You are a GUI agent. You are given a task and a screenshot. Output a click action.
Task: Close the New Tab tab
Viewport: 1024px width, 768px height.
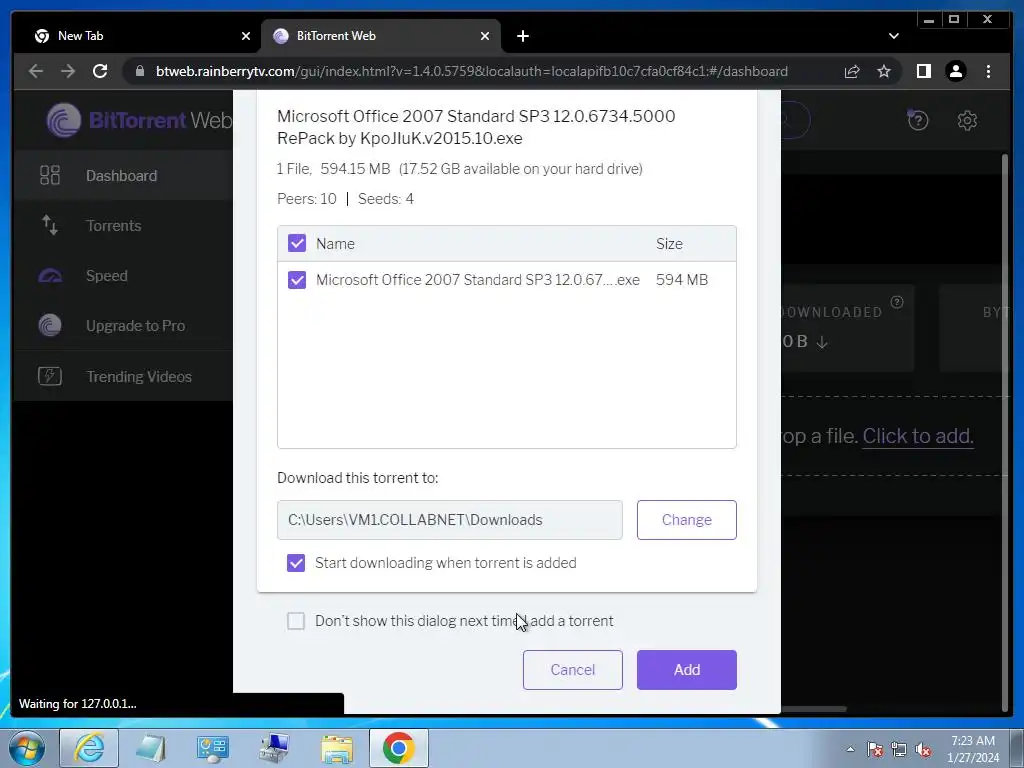tap(246, 36)
